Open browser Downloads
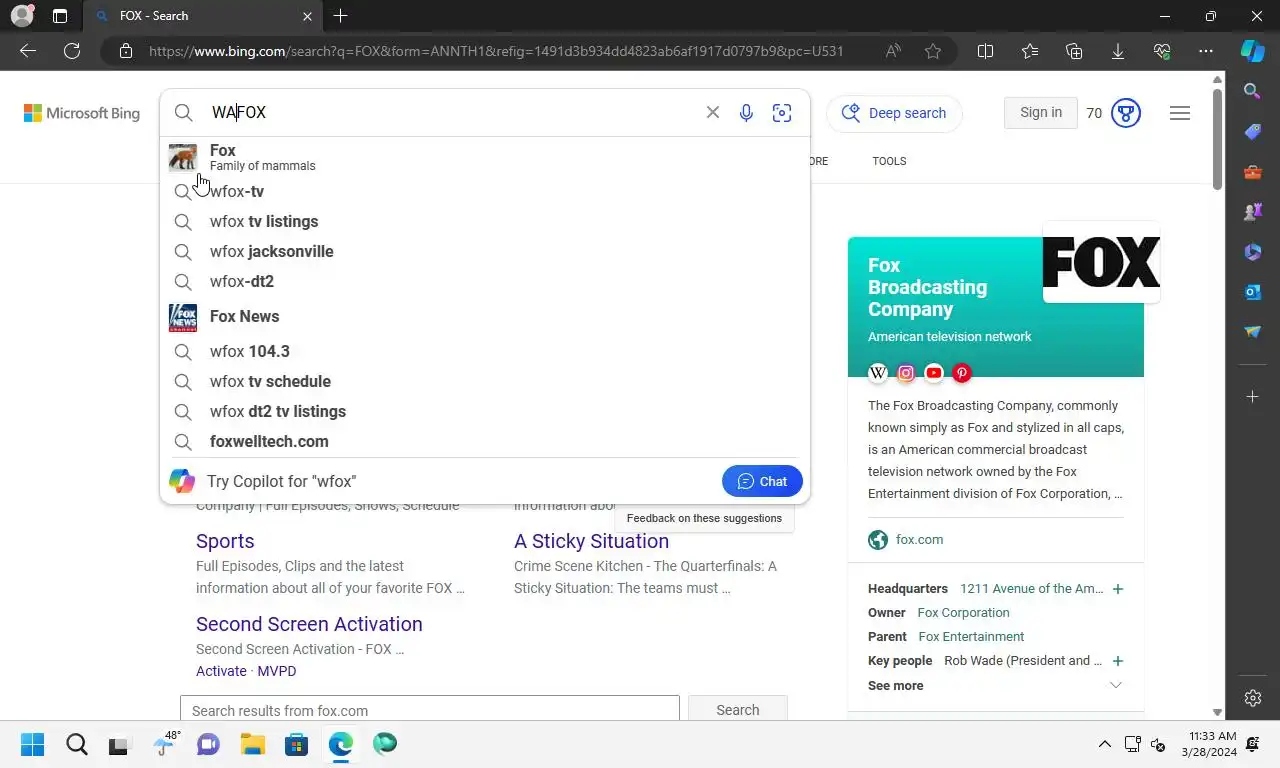Viewport: 1280px width, 768px height. (1118, 51)
